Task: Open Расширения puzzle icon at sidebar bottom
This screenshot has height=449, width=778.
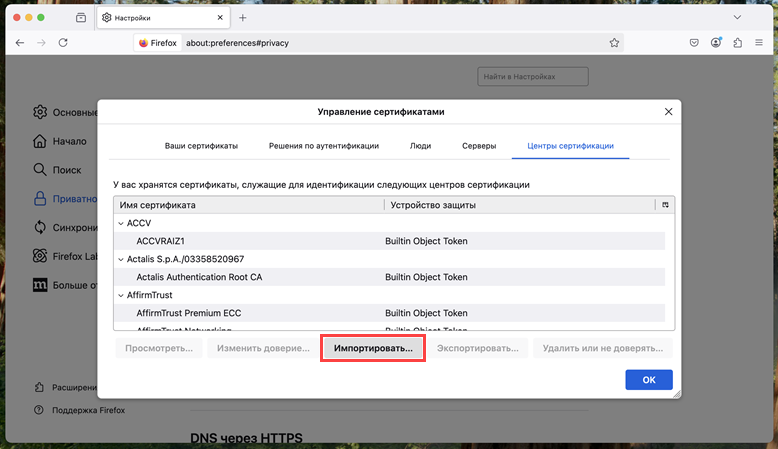Action: tap(39, 387)
